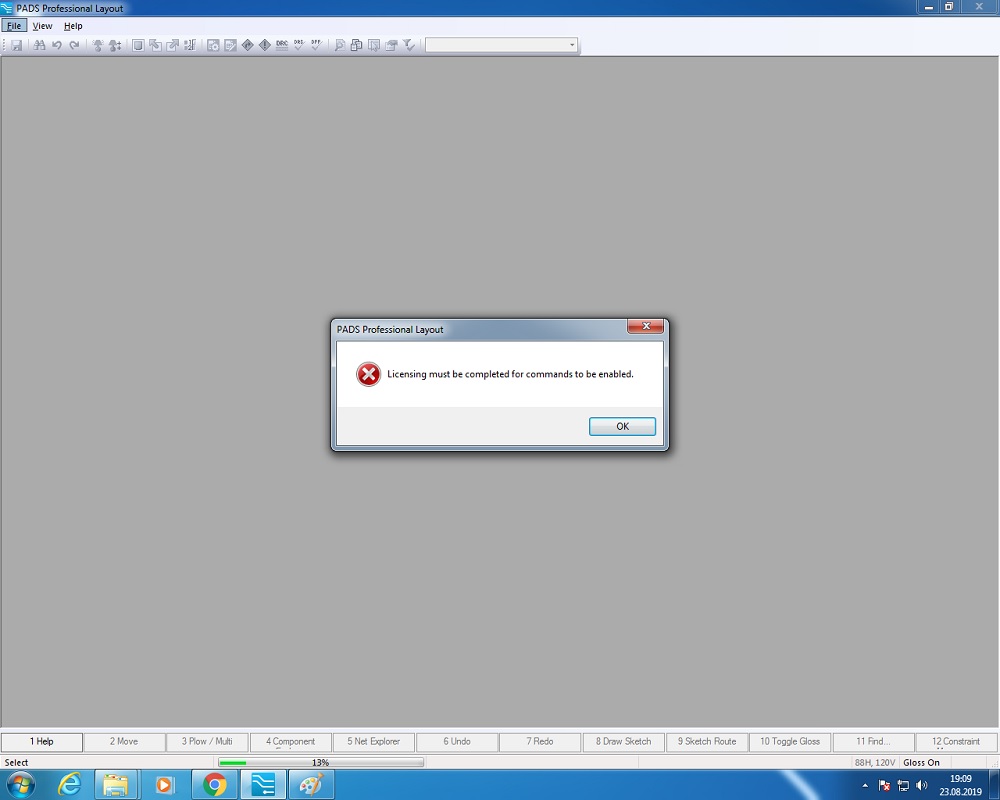Click the Redo arrow toolbar icon
The height and width of the screenshot is (800, 1000).
[x=74, y=45]
